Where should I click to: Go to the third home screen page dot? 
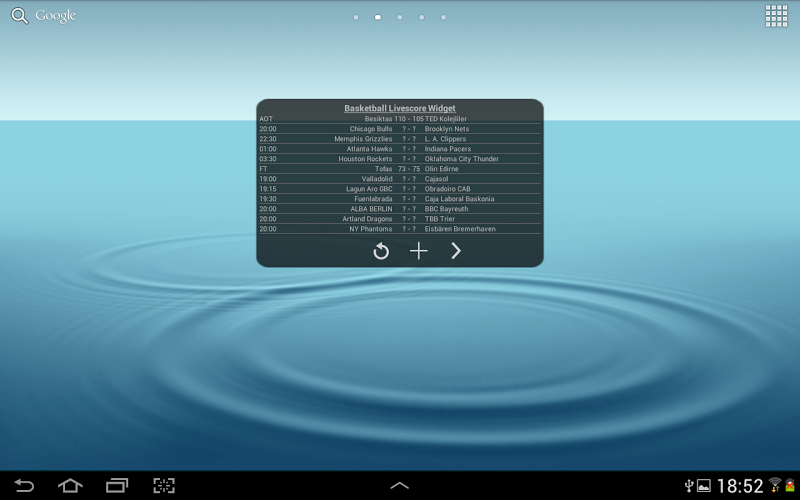399,17
